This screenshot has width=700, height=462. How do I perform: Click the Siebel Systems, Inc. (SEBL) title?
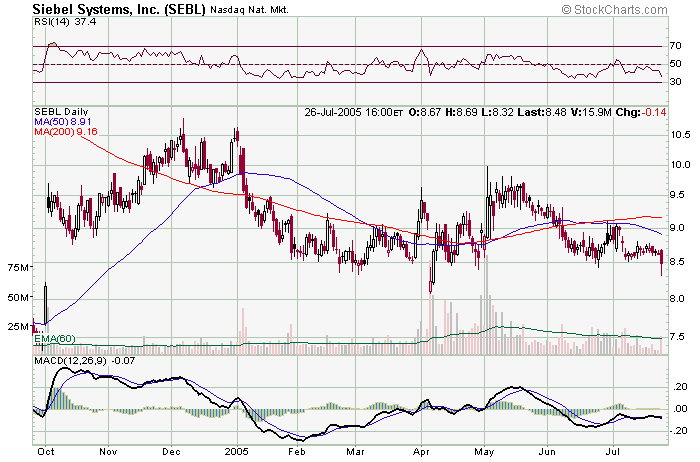pyautogui.click(x=119, y=9)
